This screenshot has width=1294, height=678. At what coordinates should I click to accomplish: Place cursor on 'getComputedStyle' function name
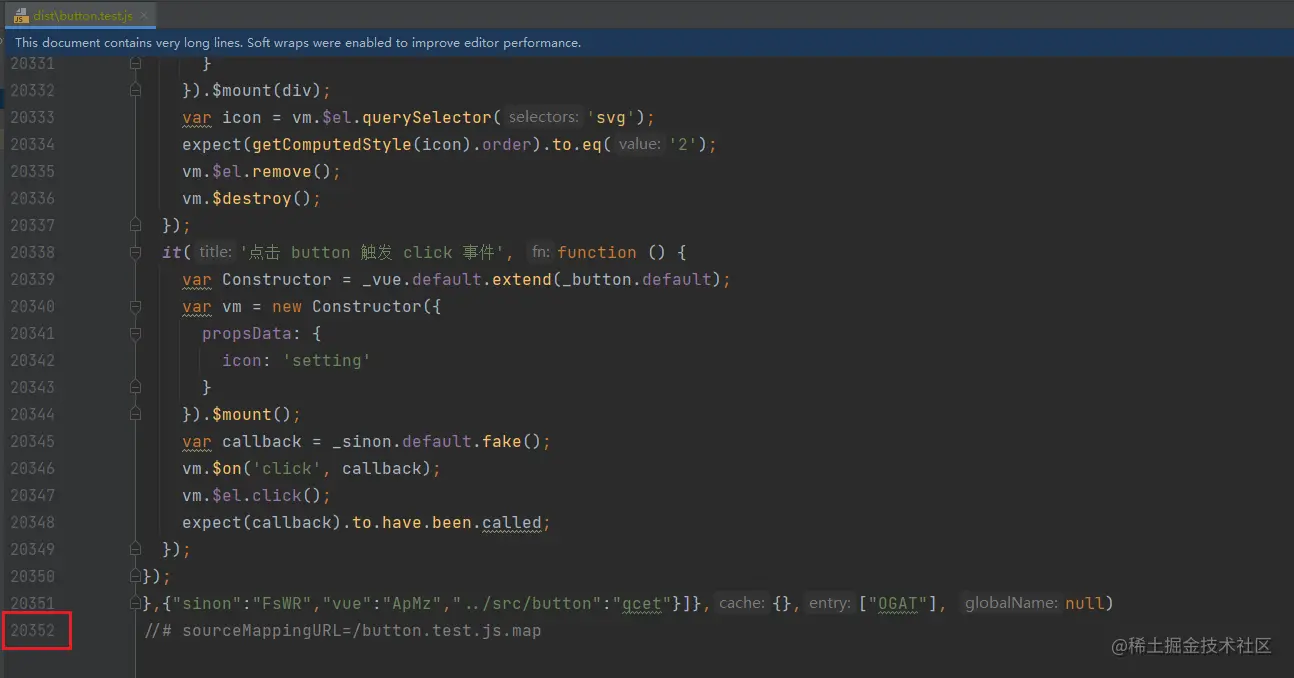click(x=332, y=144)
